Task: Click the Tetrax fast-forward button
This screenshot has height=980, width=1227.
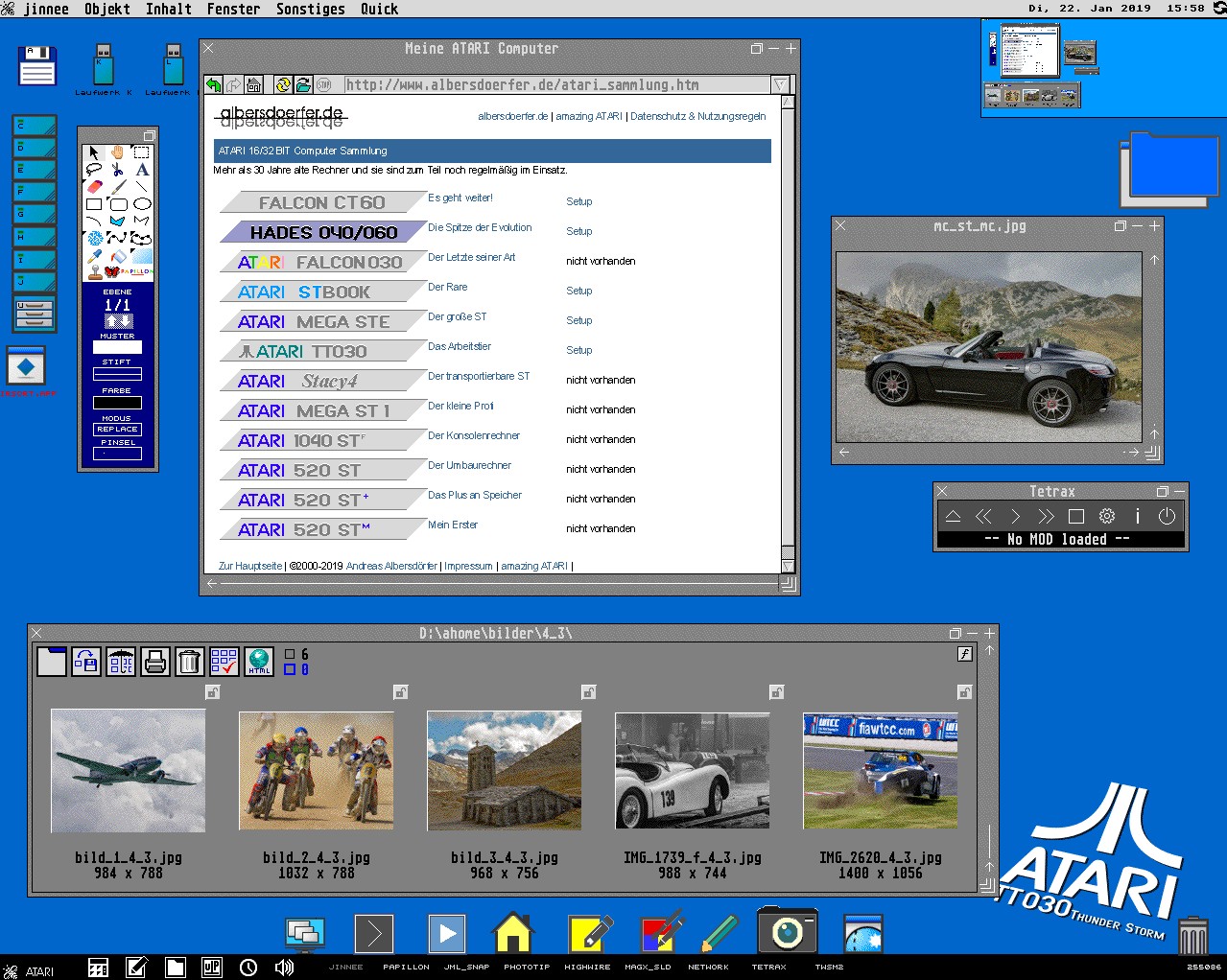Action: (1046, 516)
